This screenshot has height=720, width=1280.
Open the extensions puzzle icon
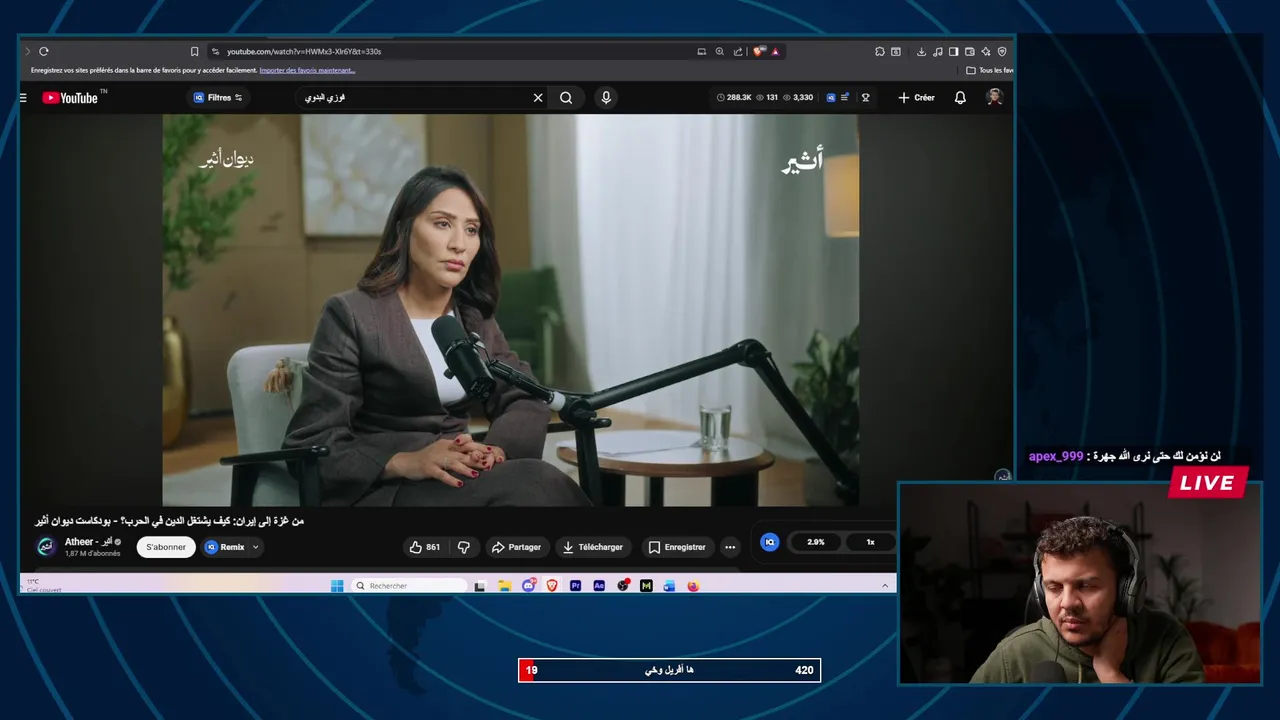coord(879,51)
